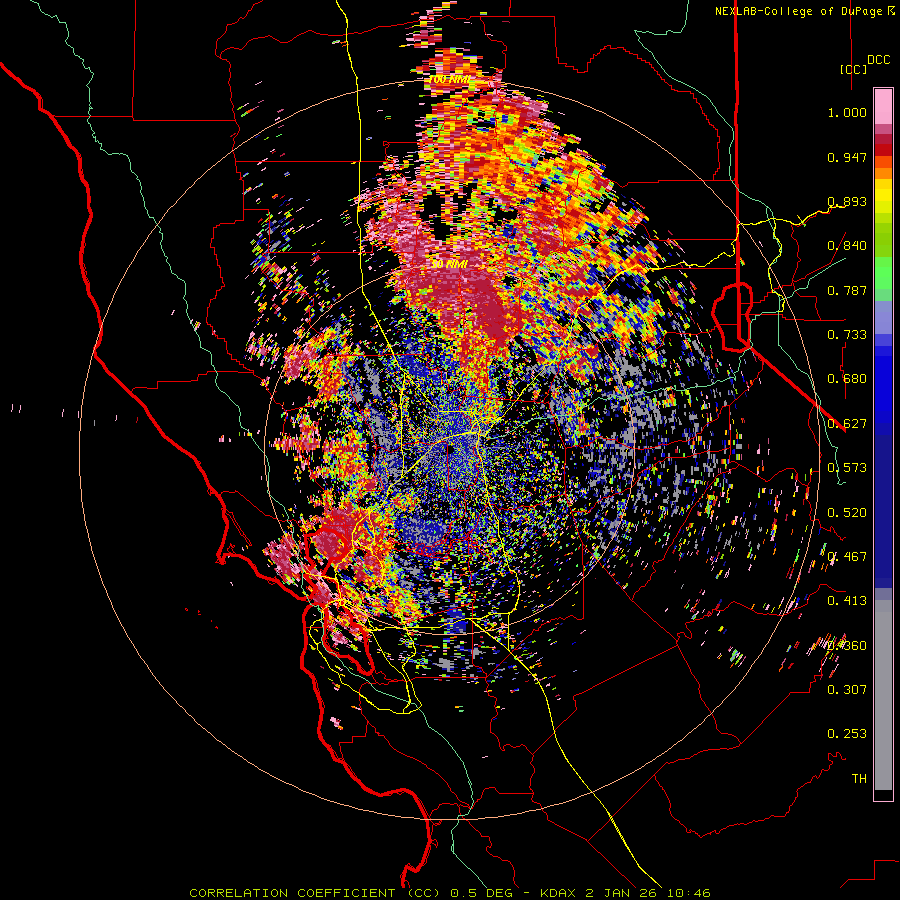
Task: Select the 0.360 scale value
Action: tap(847, 646)
